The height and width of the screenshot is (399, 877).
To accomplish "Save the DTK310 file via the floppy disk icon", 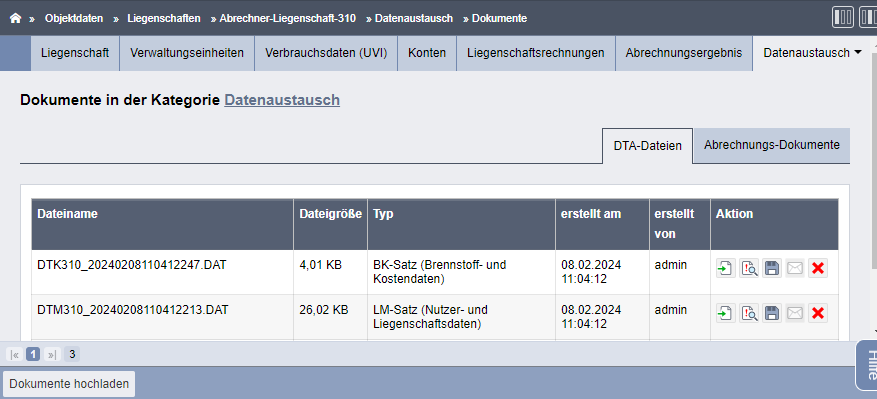I will coord(772,269).
